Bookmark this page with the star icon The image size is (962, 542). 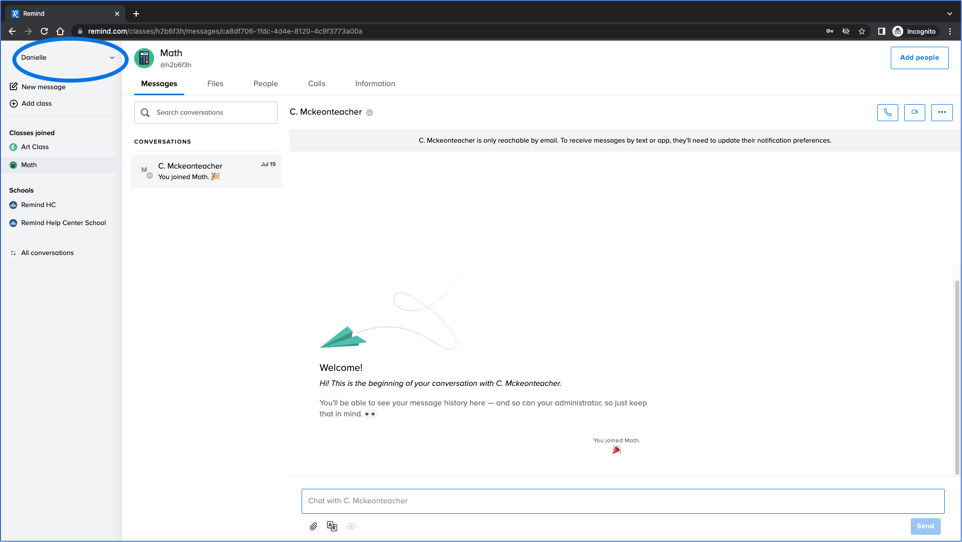[861, 31]
